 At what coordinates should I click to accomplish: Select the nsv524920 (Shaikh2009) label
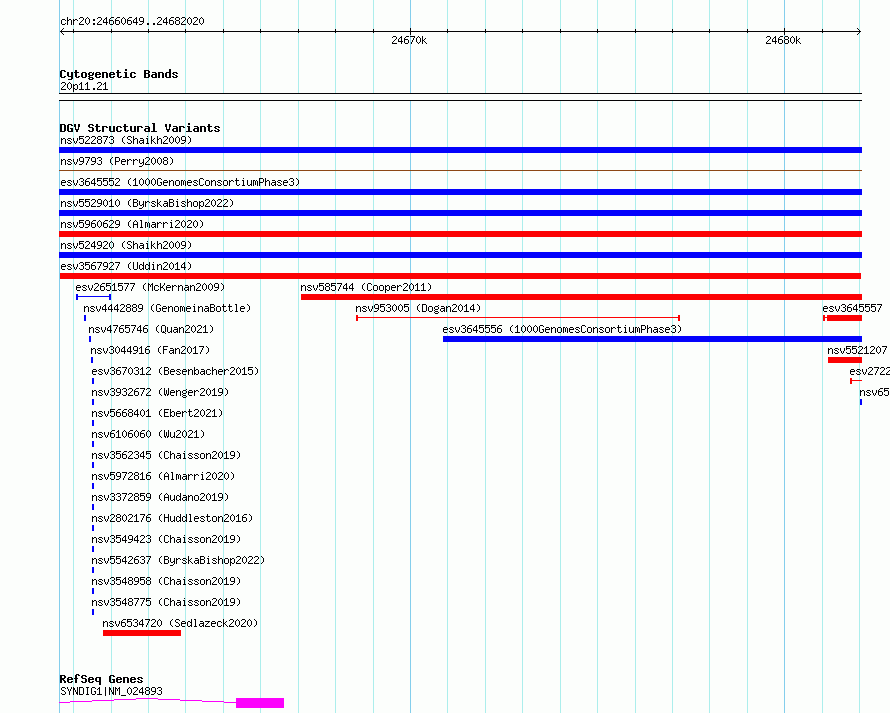click(x=126, y=245)
